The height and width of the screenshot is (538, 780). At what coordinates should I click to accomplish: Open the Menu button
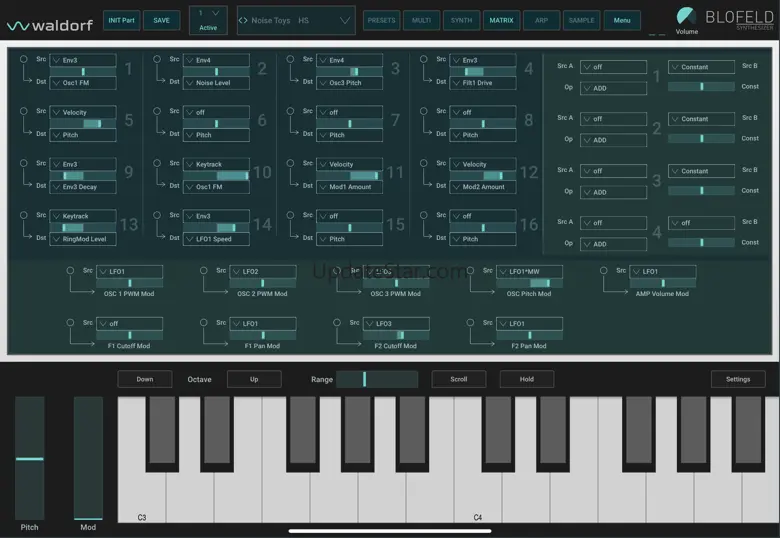[622, 20]
